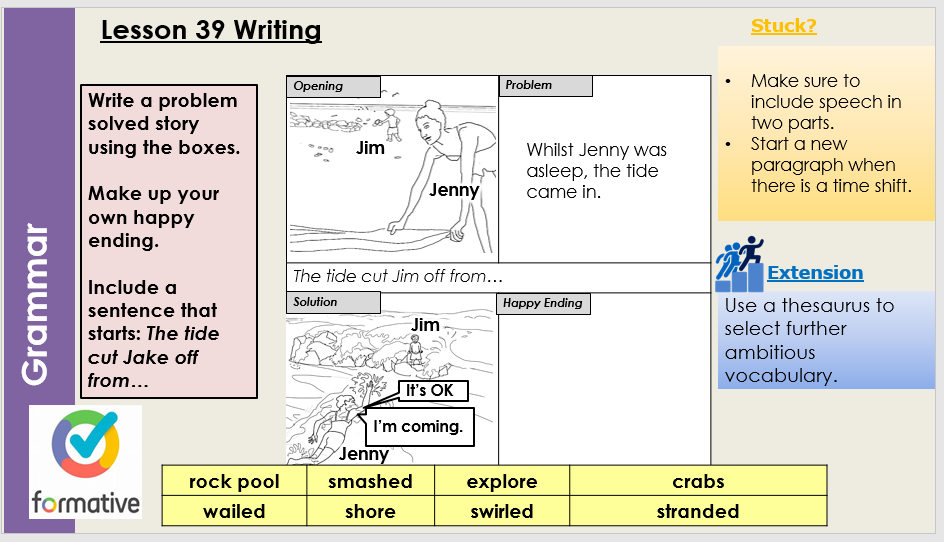Select the 'rock pool' vocabulary cell

tap(234, 481)
